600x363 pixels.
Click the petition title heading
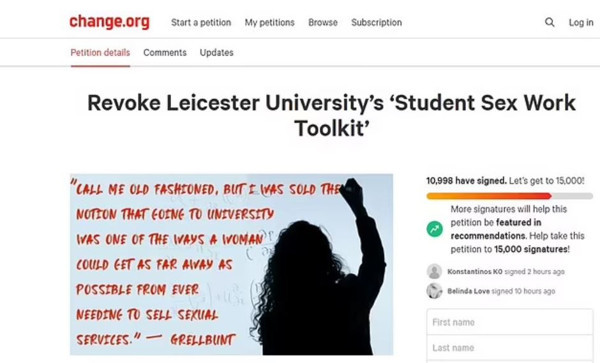331,115
